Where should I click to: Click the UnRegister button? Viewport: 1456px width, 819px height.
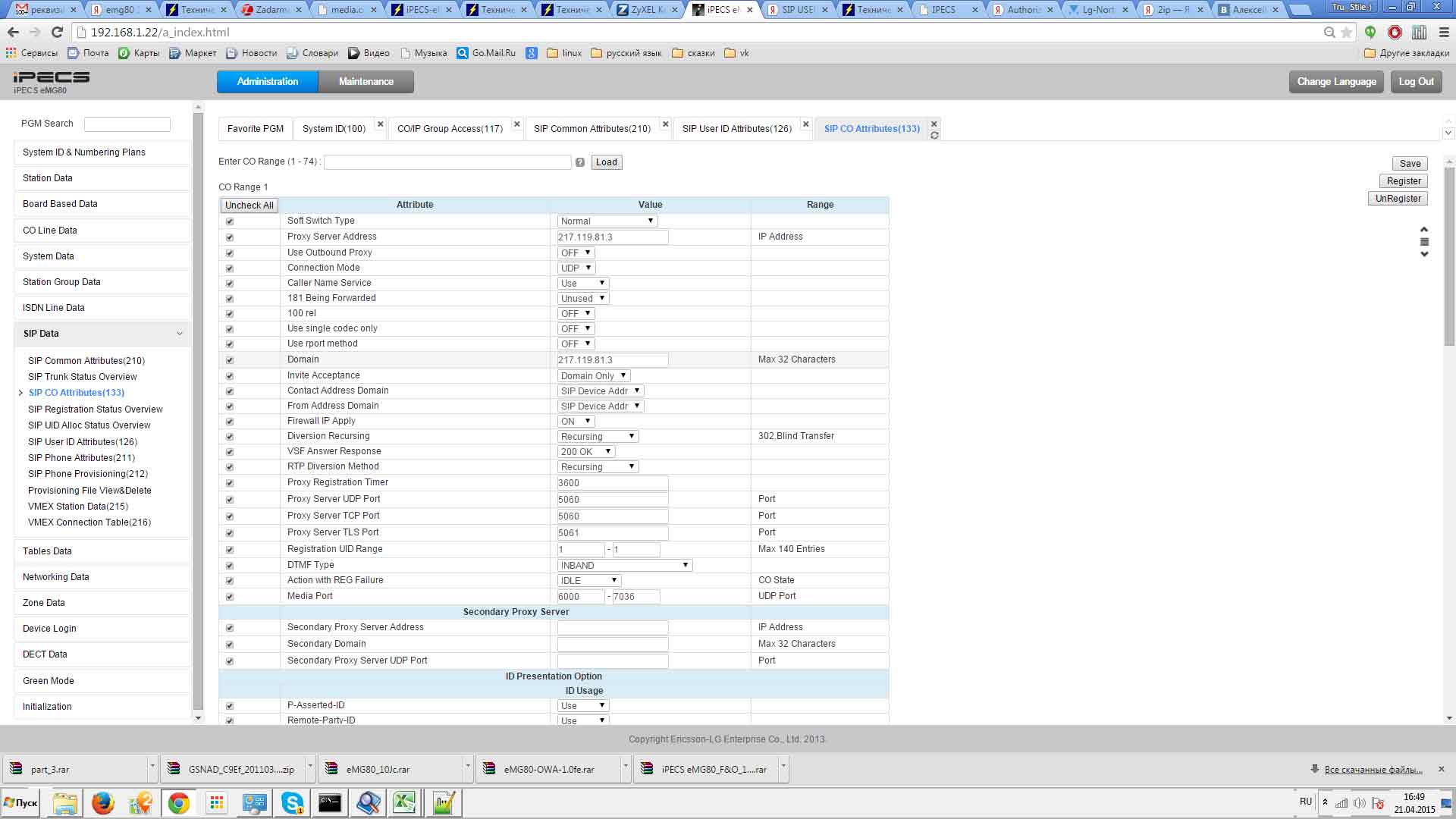point(1398,199)
